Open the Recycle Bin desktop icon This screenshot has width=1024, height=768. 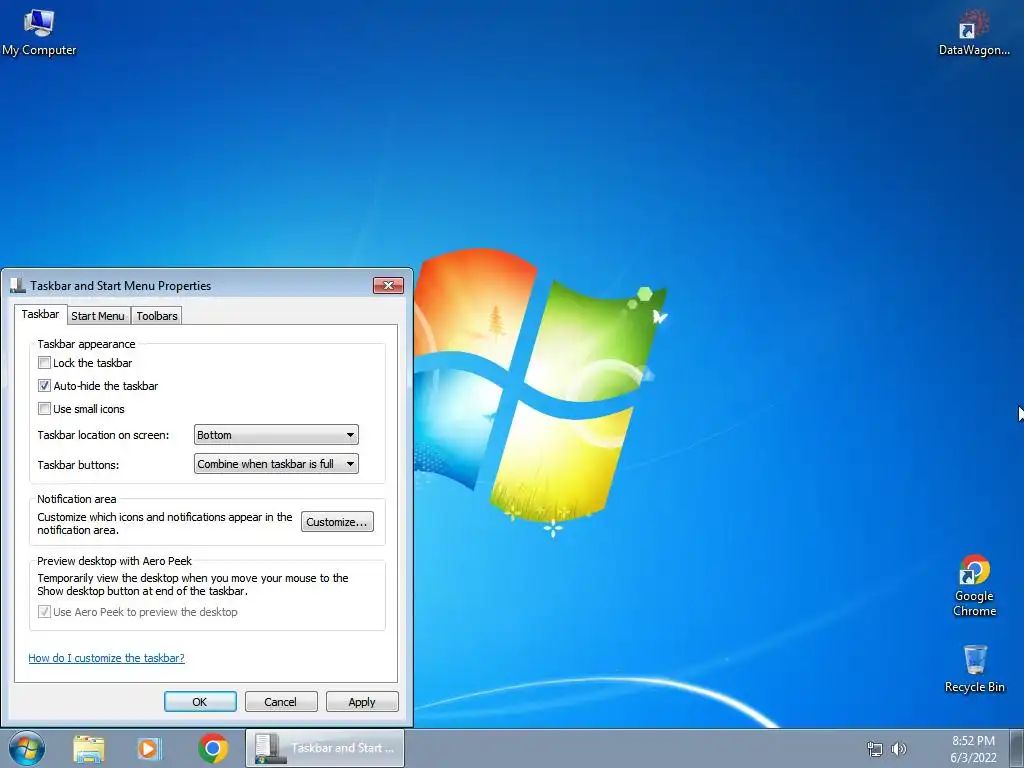tap(974, 669)
